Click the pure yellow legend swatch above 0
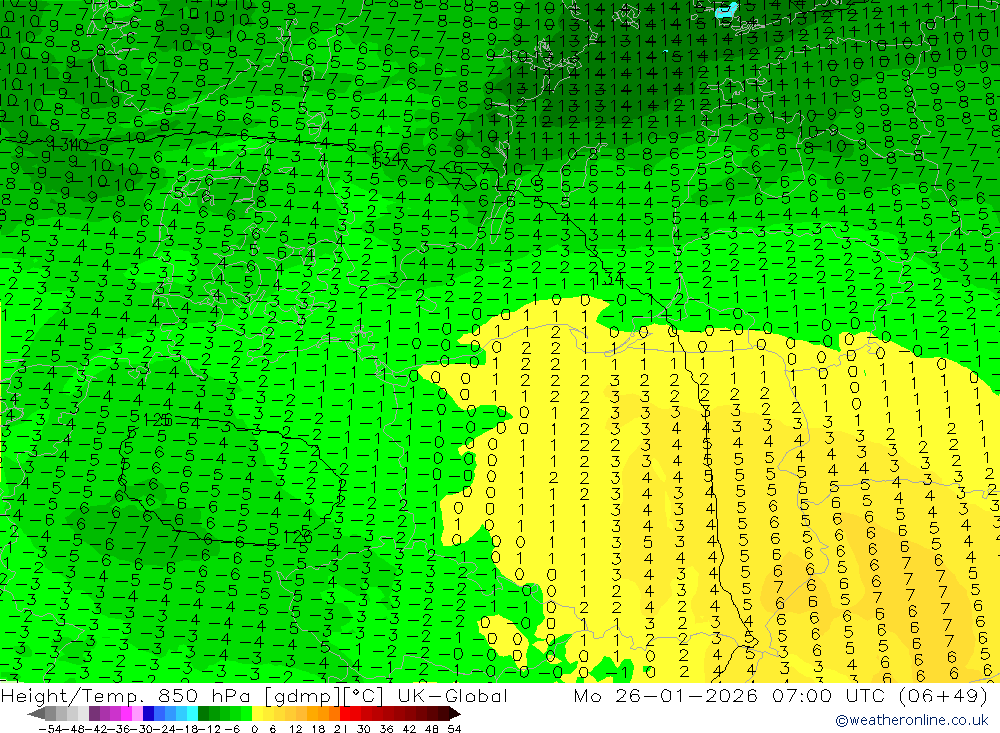1000x733 pixels. (x=257, y=714)
